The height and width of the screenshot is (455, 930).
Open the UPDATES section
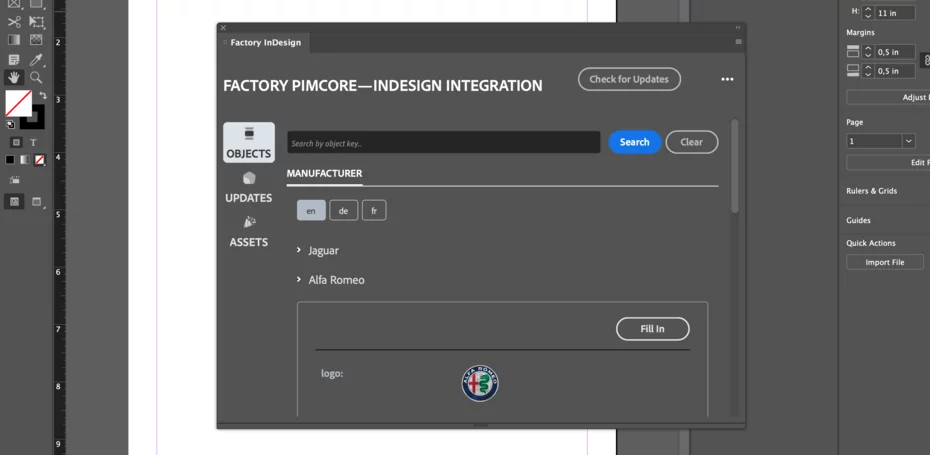[249, 188]
